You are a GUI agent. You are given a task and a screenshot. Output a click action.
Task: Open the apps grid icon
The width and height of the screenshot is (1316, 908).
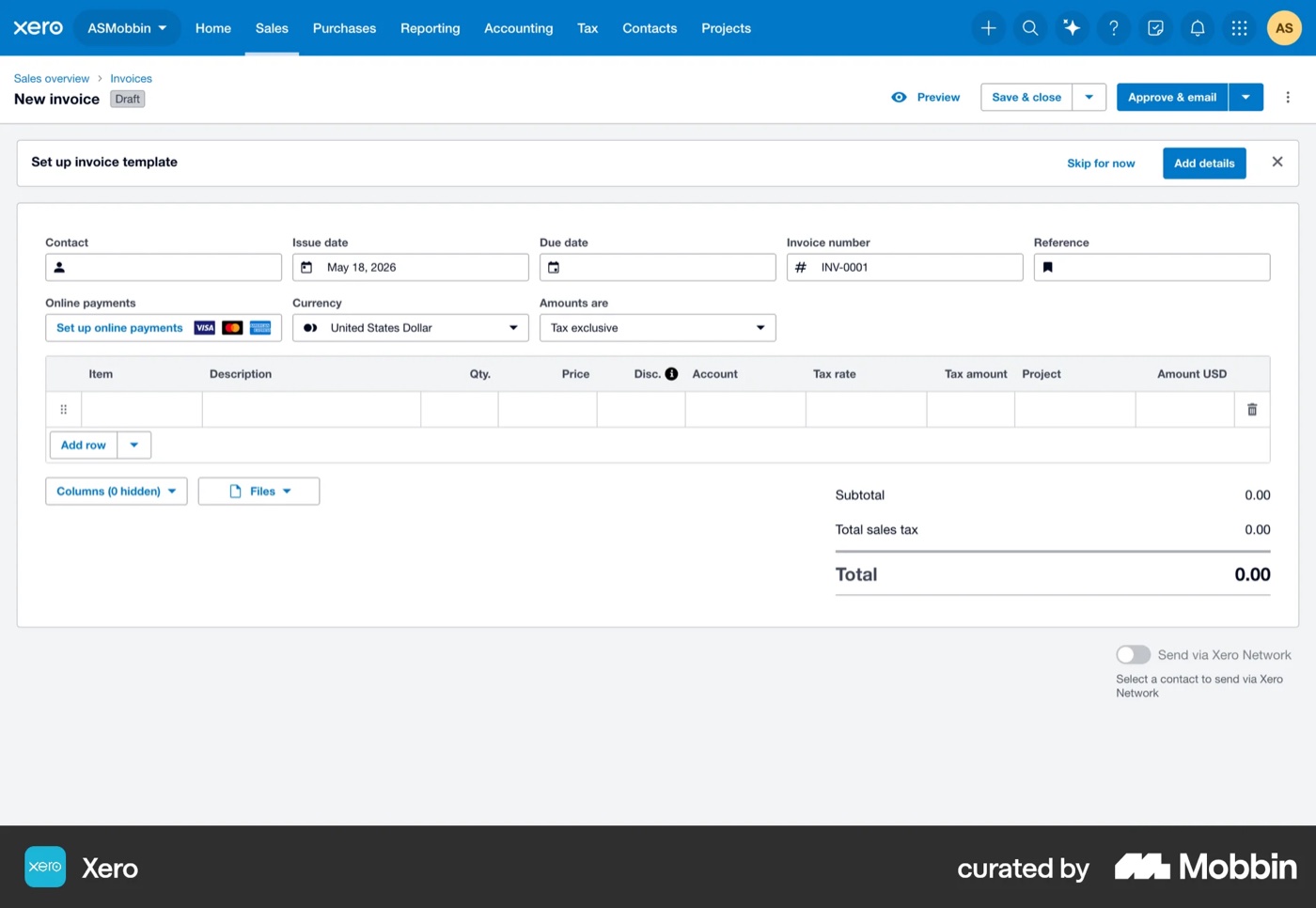[1239, 28]
